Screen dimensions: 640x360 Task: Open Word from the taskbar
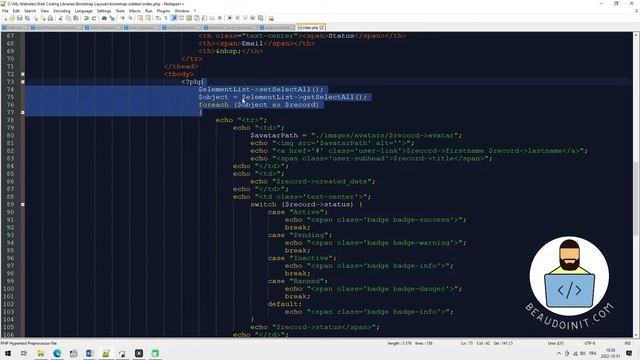coord(89,353)
